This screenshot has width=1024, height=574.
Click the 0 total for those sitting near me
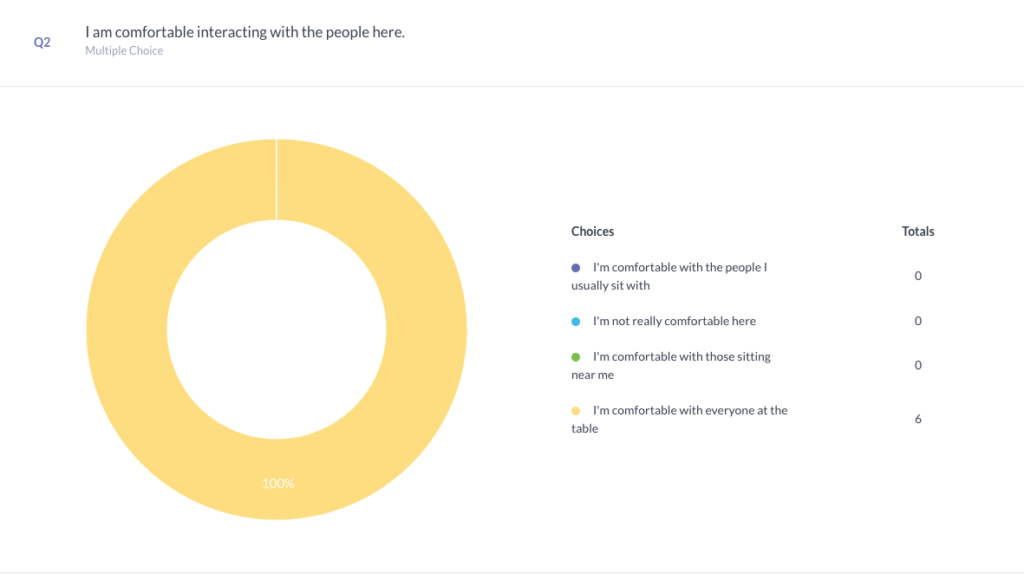pyautogui.click(x=918, y=365)
